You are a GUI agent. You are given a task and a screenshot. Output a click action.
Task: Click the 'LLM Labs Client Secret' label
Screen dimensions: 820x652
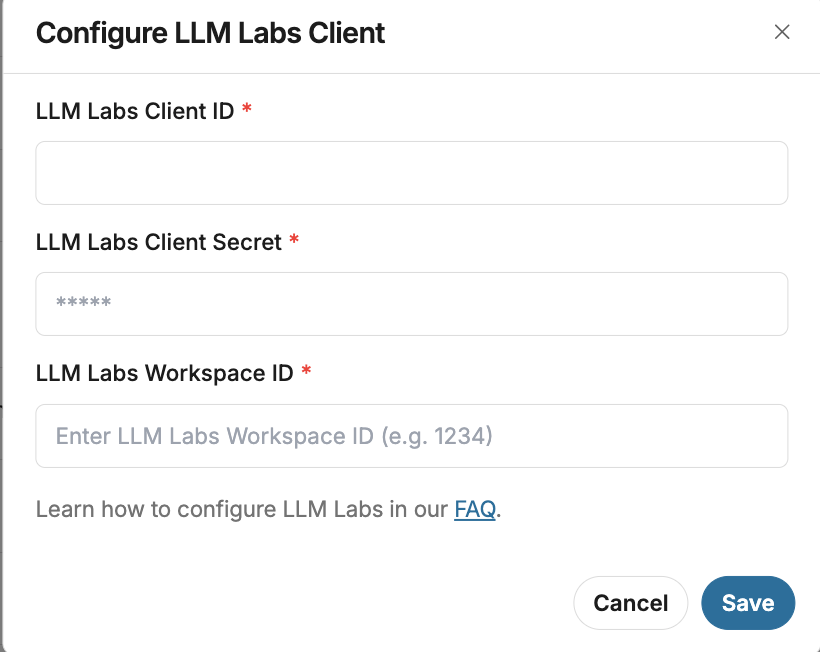click(x=159, y=242)
